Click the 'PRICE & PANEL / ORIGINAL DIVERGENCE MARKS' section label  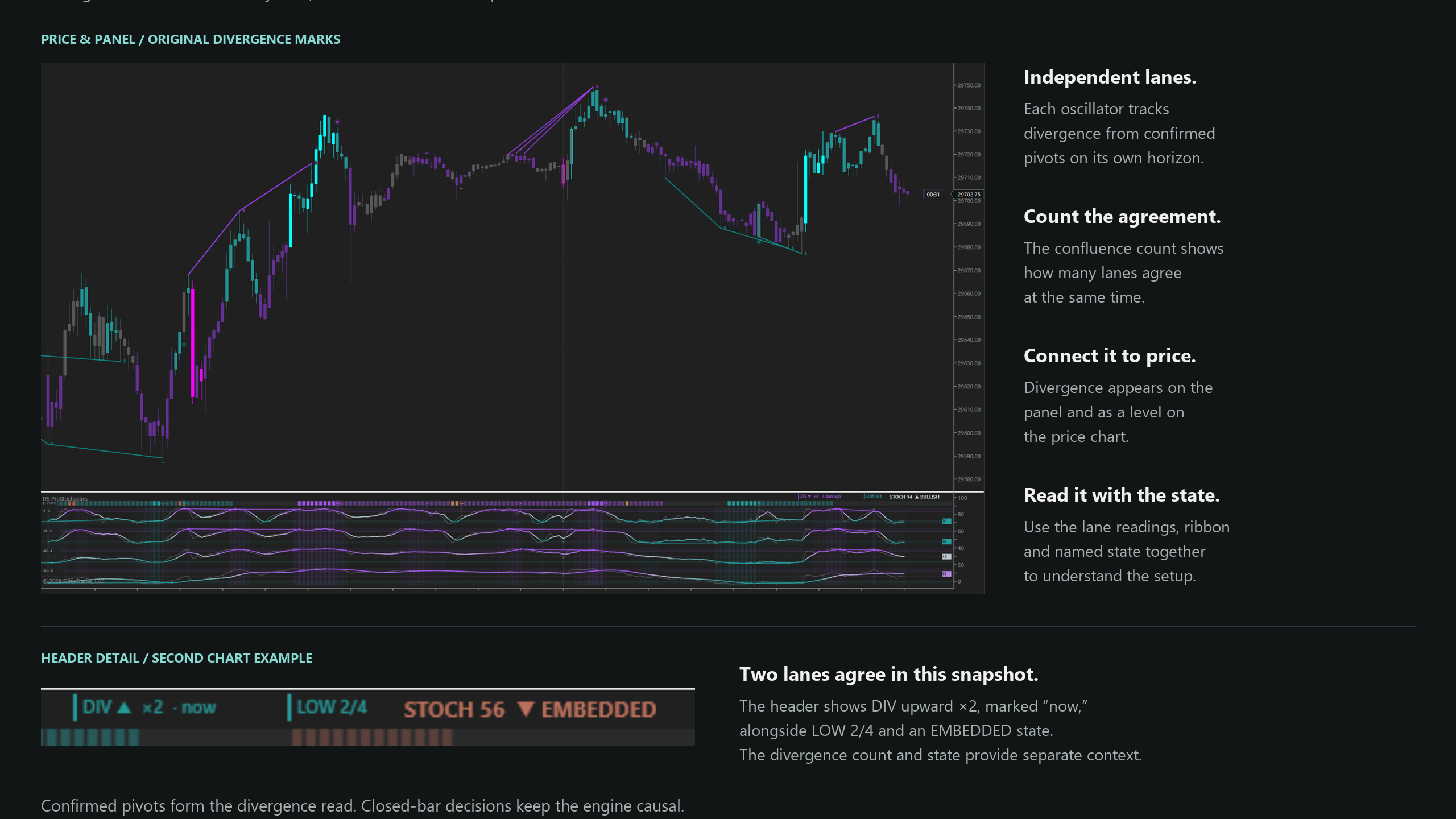(191, 39)
